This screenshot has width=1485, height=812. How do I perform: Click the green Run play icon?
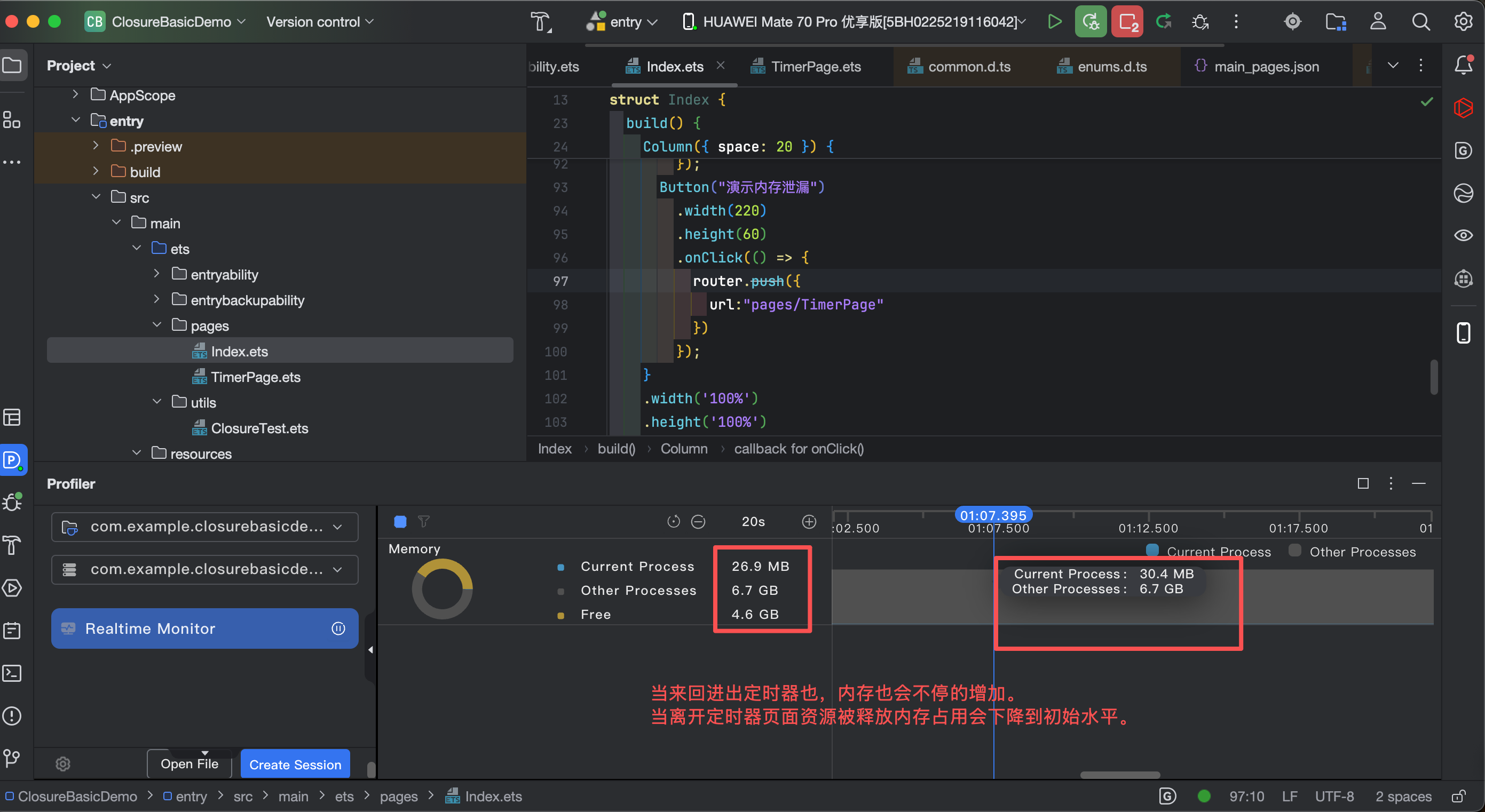(1054, 22)
